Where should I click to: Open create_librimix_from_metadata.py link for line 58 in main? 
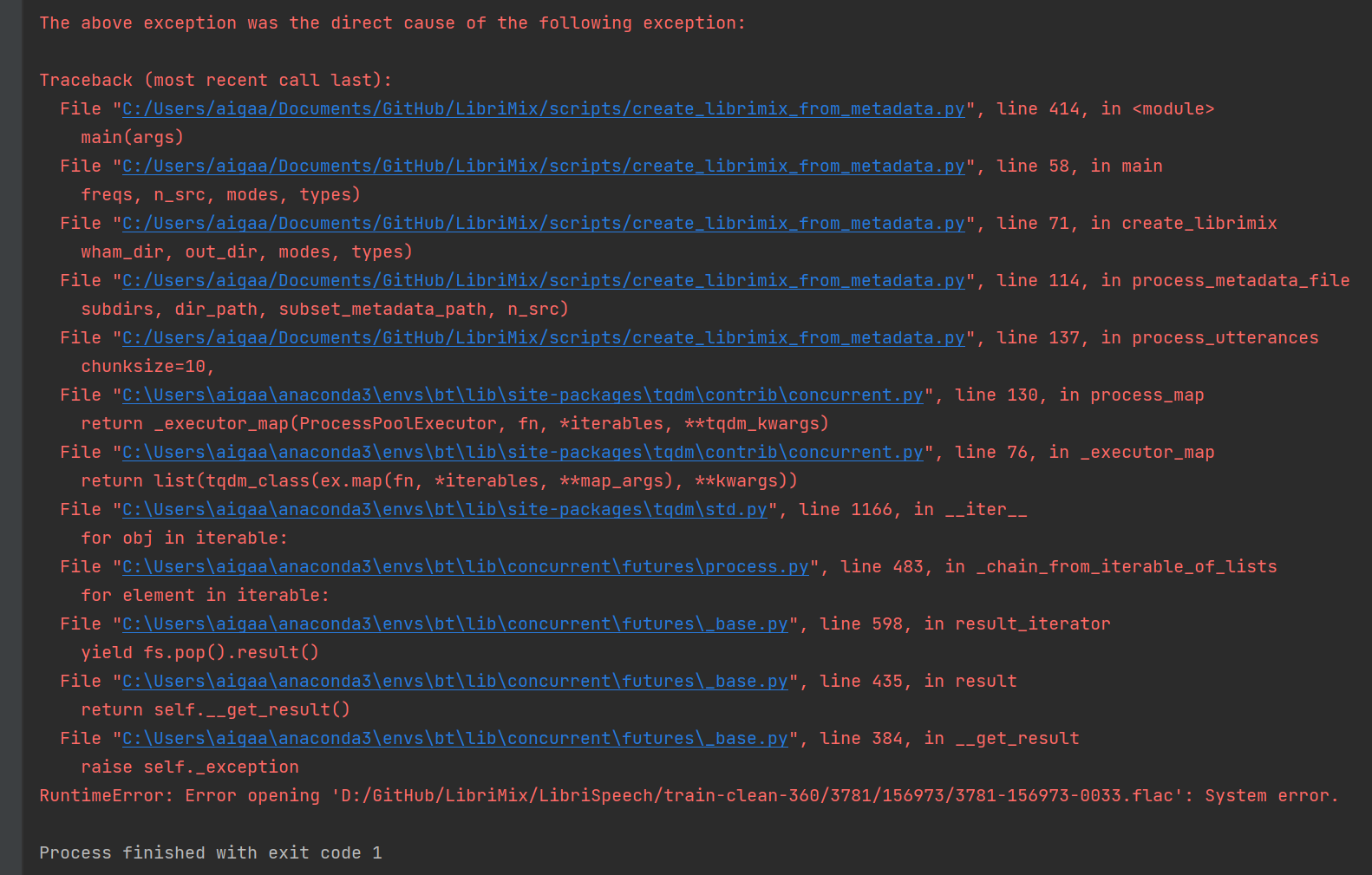click(x=543, y=166)
